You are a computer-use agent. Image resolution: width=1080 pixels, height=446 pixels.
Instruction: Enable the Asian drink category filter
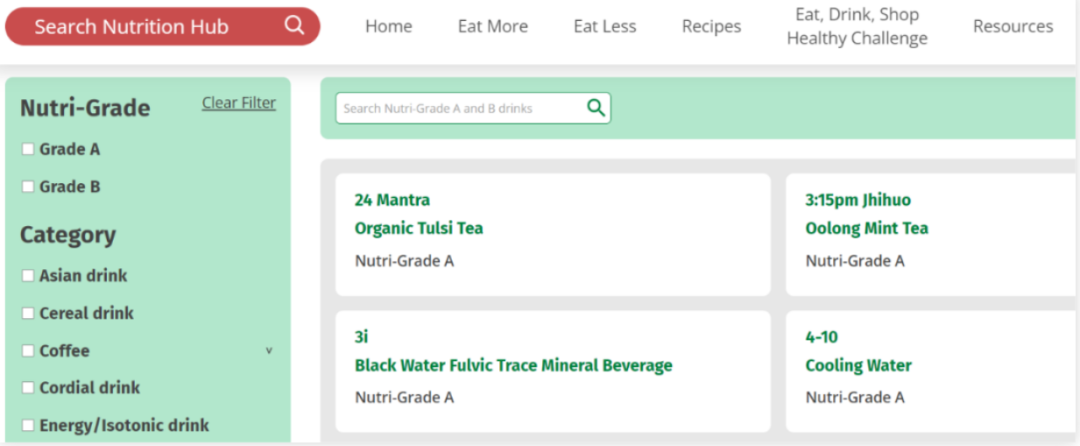point(28,275)
